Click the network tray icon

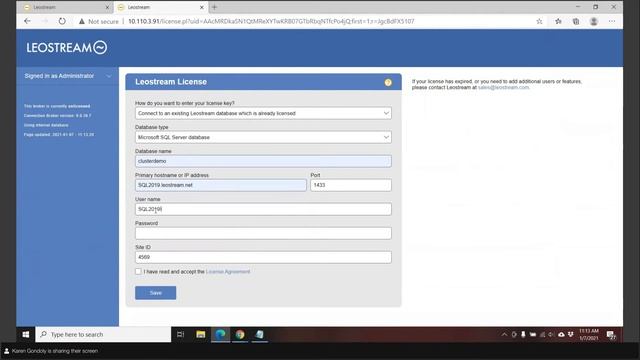(x=542, y=335)
